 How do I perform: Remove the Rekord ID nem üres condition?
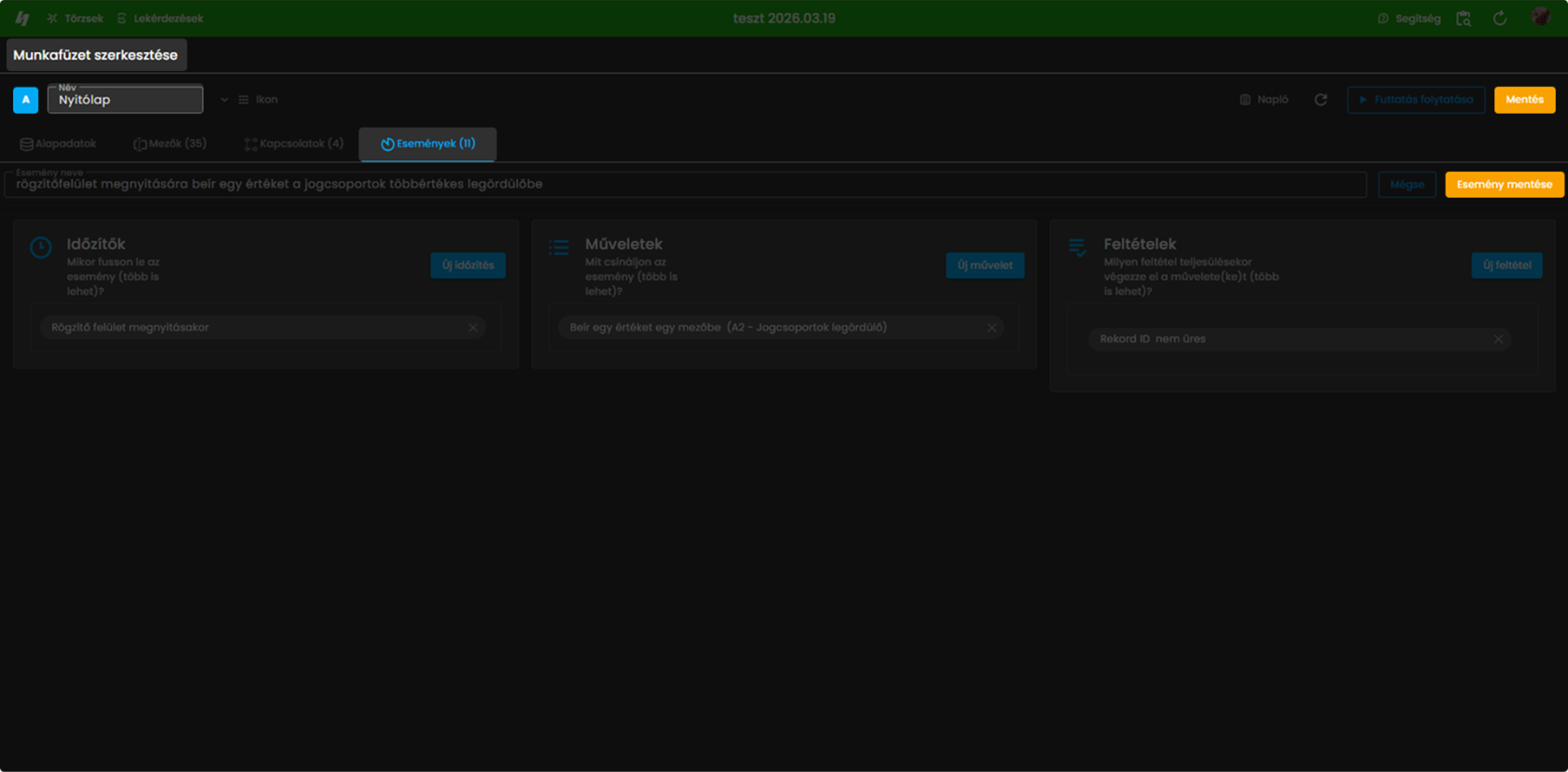[1498, 339]
